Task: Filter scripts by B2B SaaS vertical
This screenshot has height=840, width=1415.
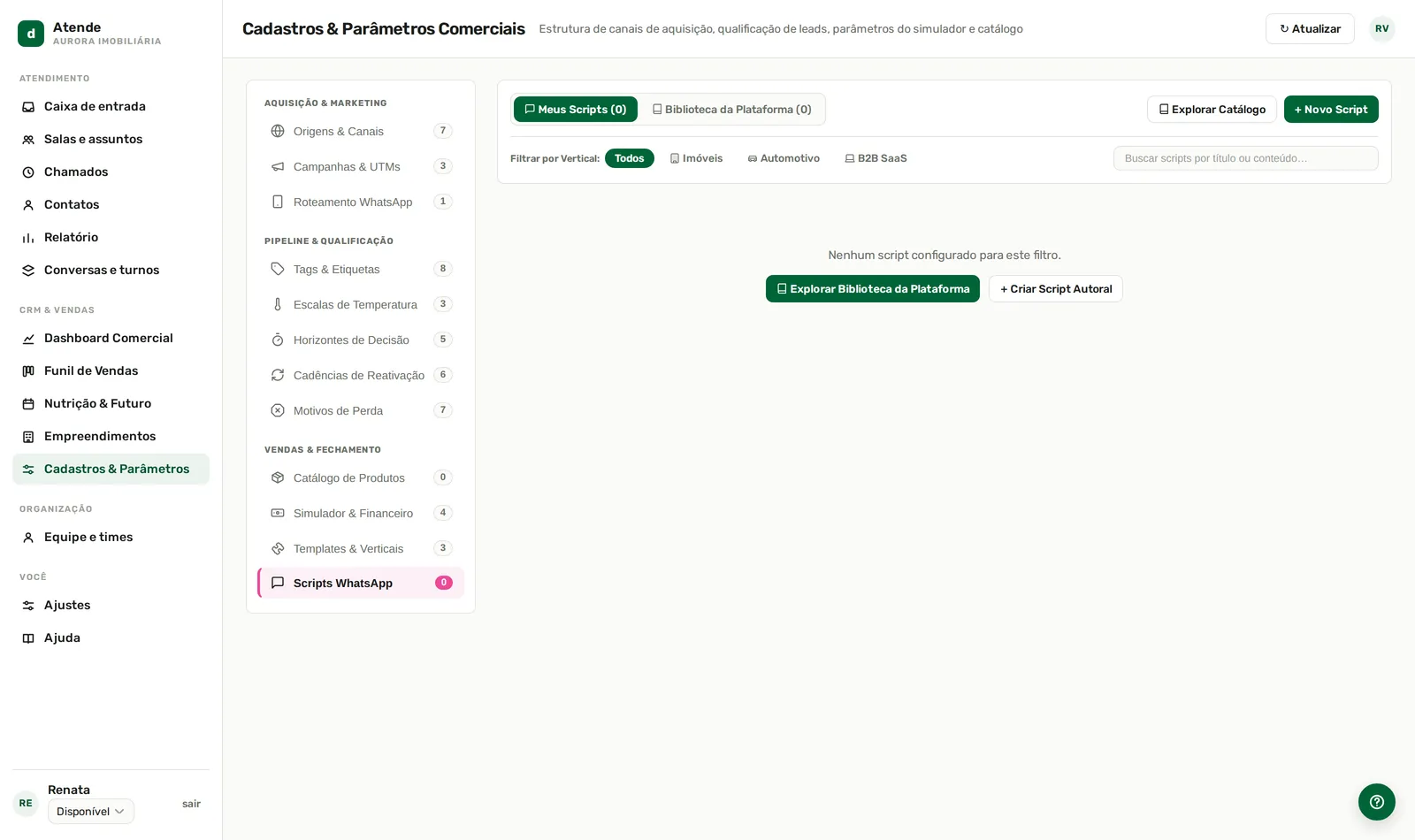Action: point(876,158)
